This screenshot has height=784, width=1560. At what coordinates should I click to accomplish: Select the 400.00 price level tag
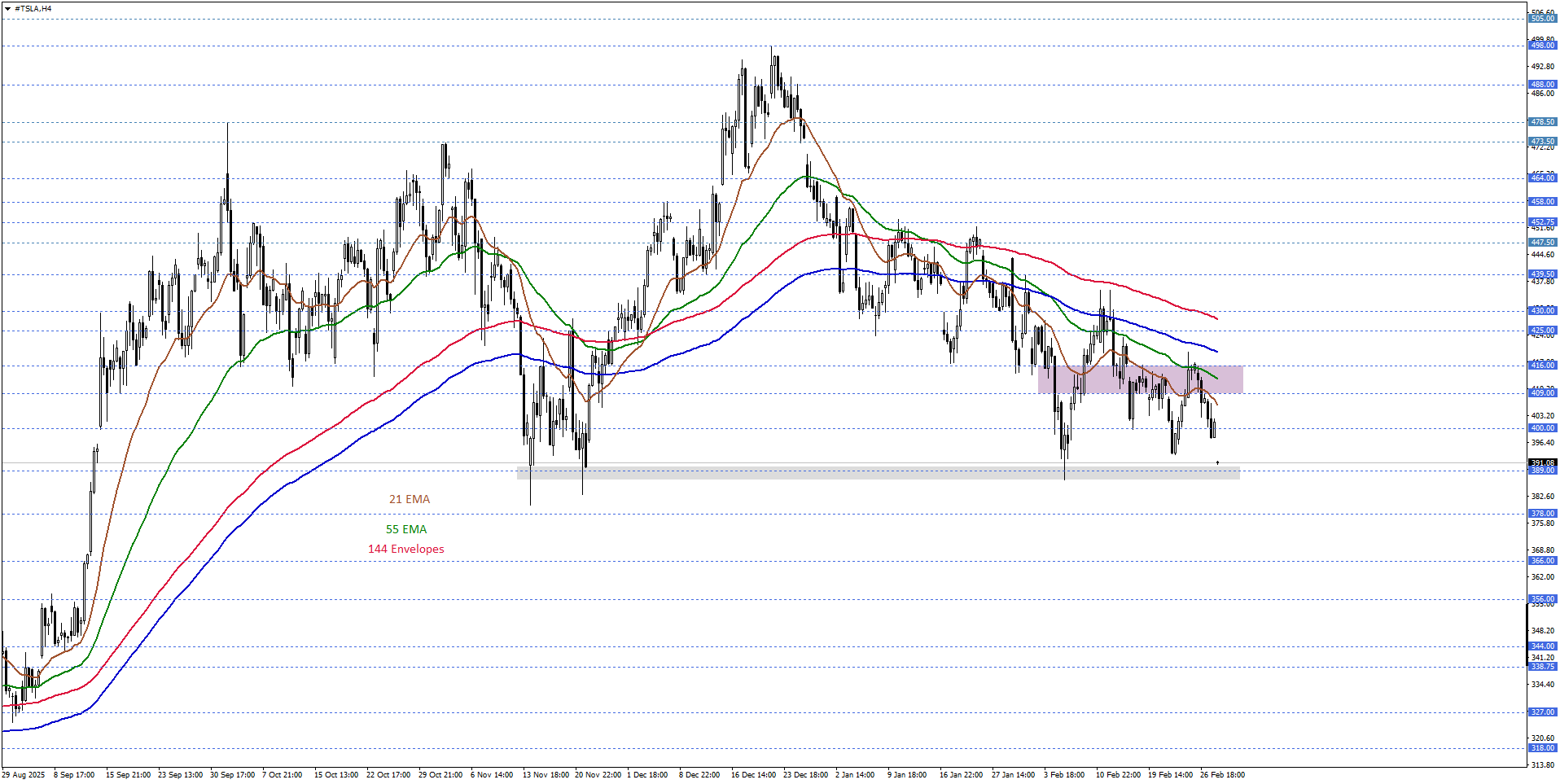point(1542,427)
